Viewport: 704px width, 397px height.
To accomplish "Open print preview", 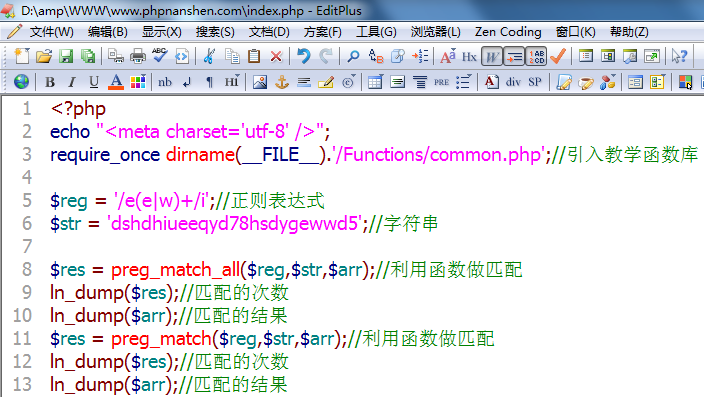I will pyautogui.click(x=116, y=57).
